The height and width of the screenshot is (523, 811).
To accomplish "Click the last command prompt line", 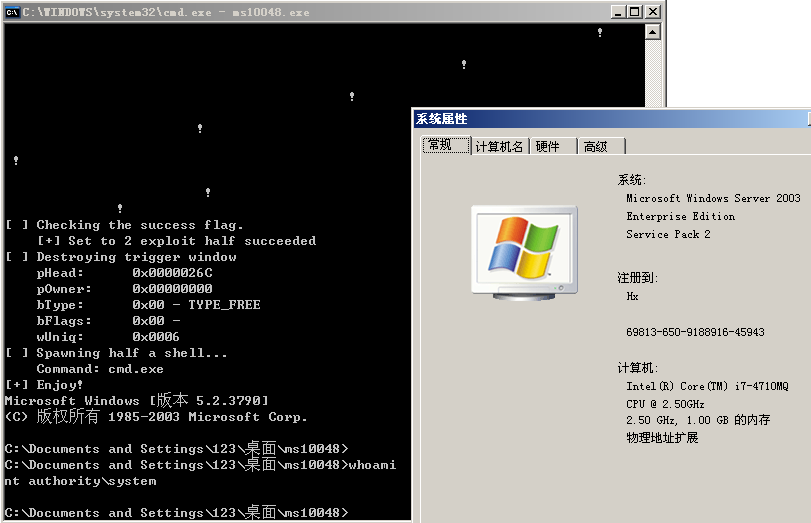I will pos(176,513).
